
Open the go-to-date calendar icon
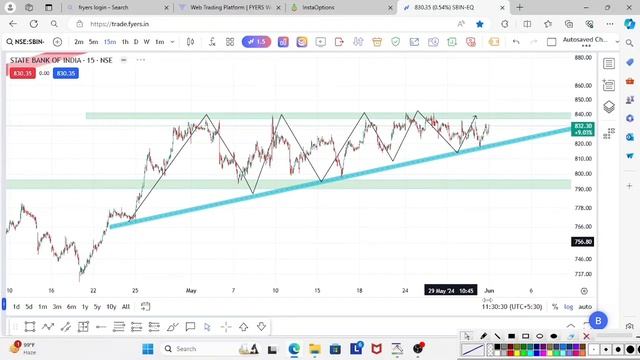[x=145, y=307]
